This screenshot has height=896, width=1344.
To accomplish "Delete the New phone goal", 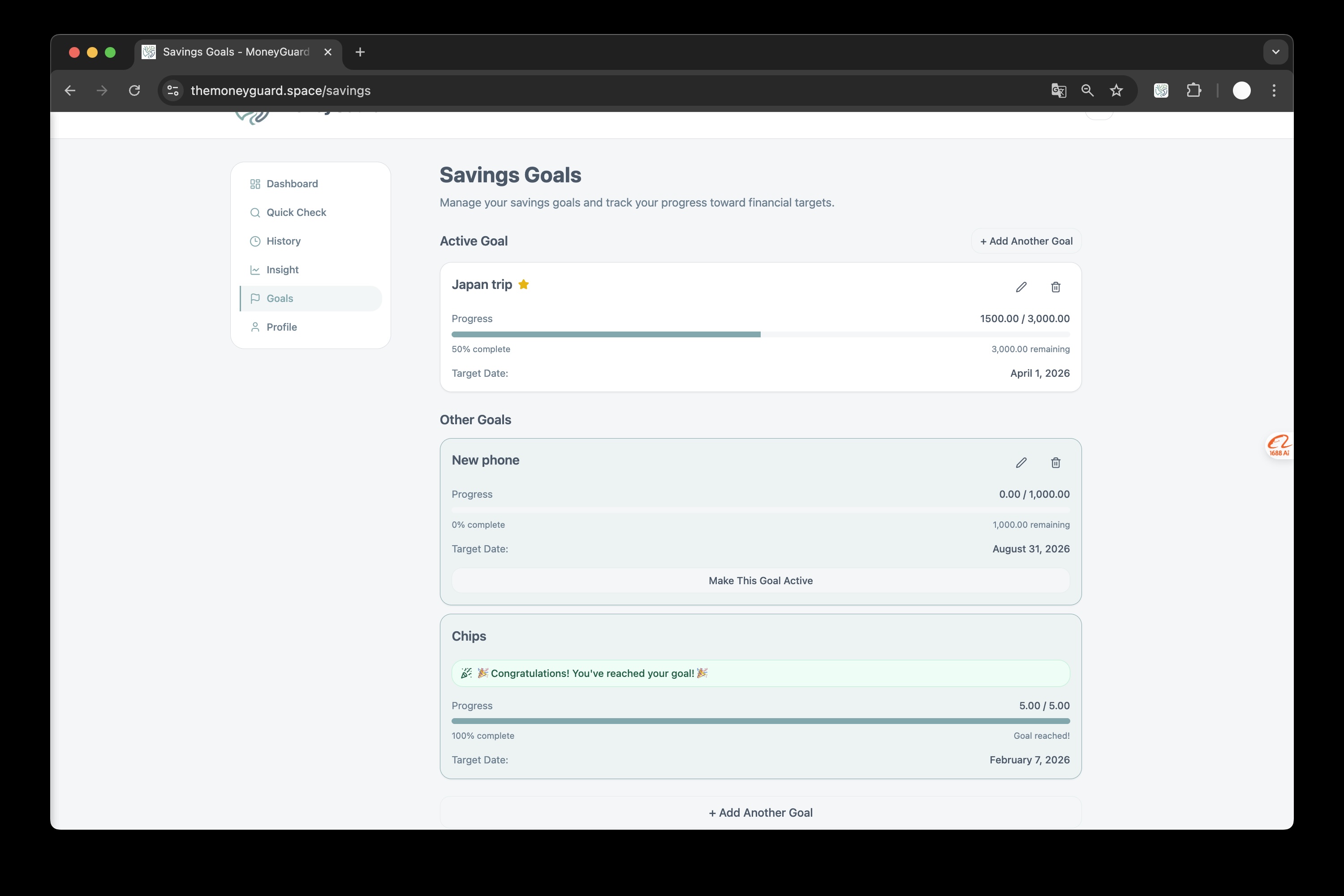I will coord(1055,462).
